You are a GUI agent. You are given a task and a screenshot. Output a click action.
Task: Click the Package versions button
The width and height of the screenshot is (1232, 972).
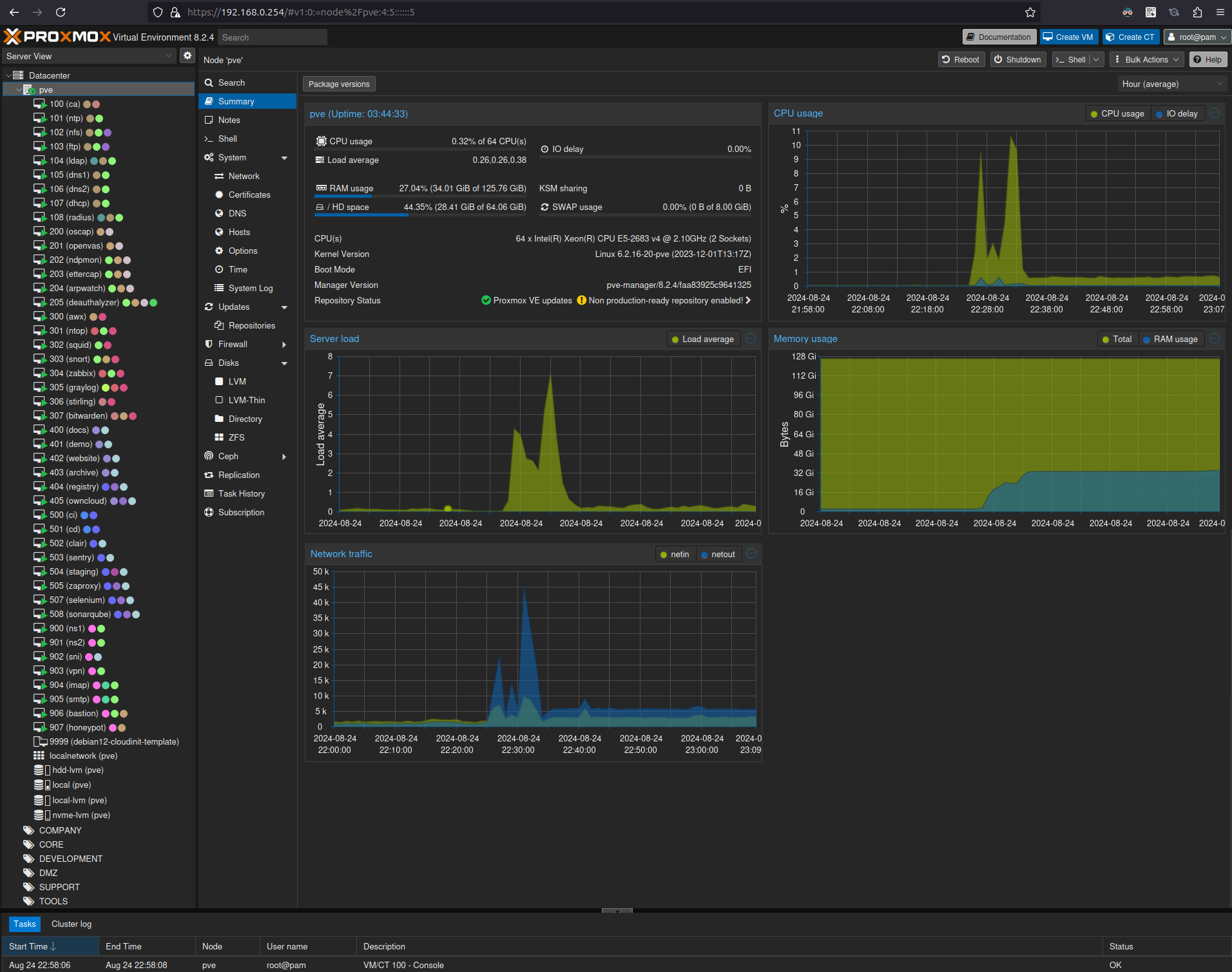click(x=339, y=84)
